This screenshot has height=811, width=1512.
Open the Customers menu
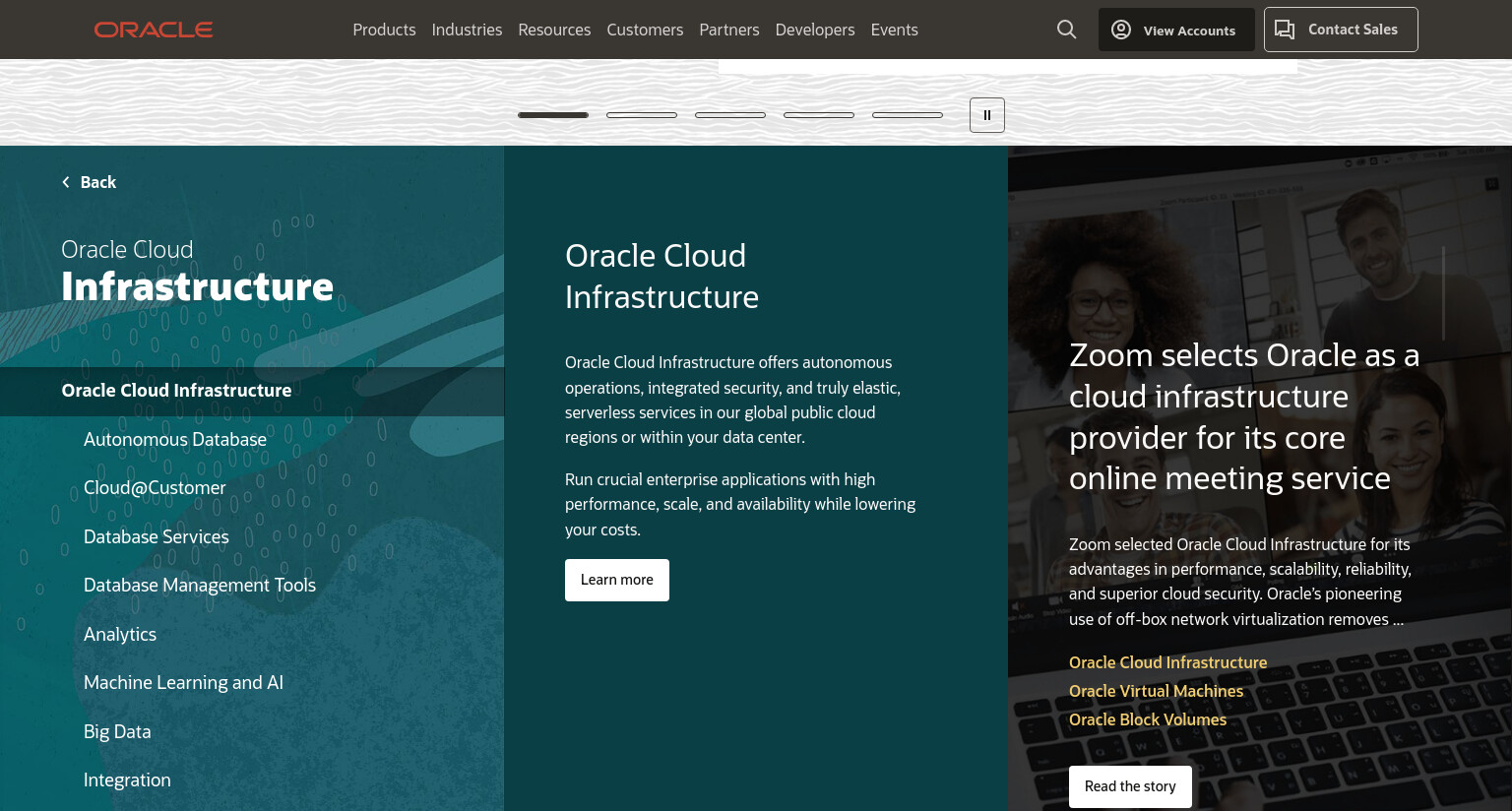tap(645, 30)
